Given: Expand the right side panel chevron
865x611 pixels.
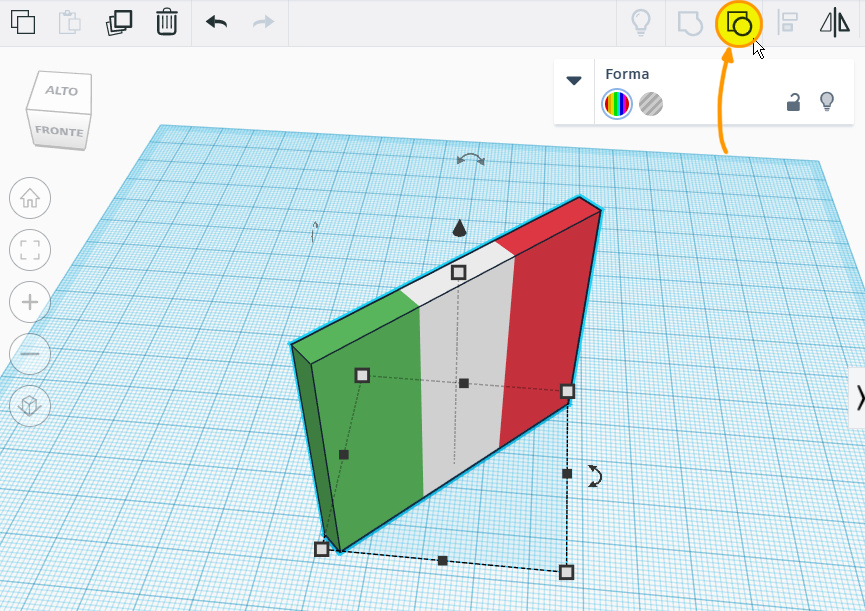Looking at the screenshot, I should click(x=858, y=398).
